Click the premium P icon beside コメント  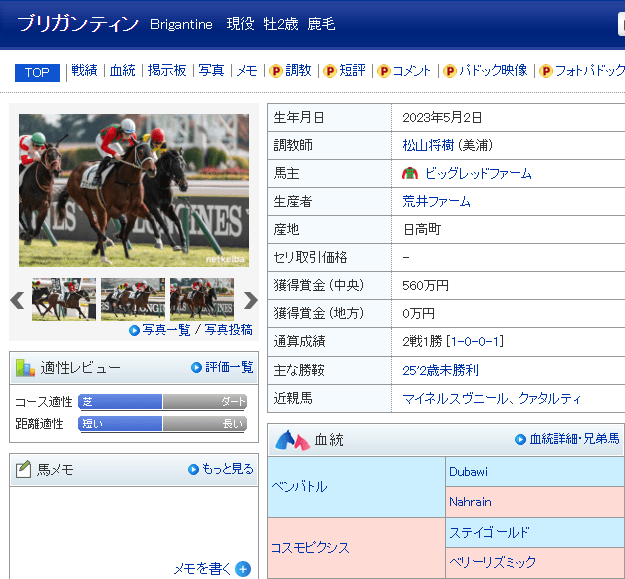point(383,71)
